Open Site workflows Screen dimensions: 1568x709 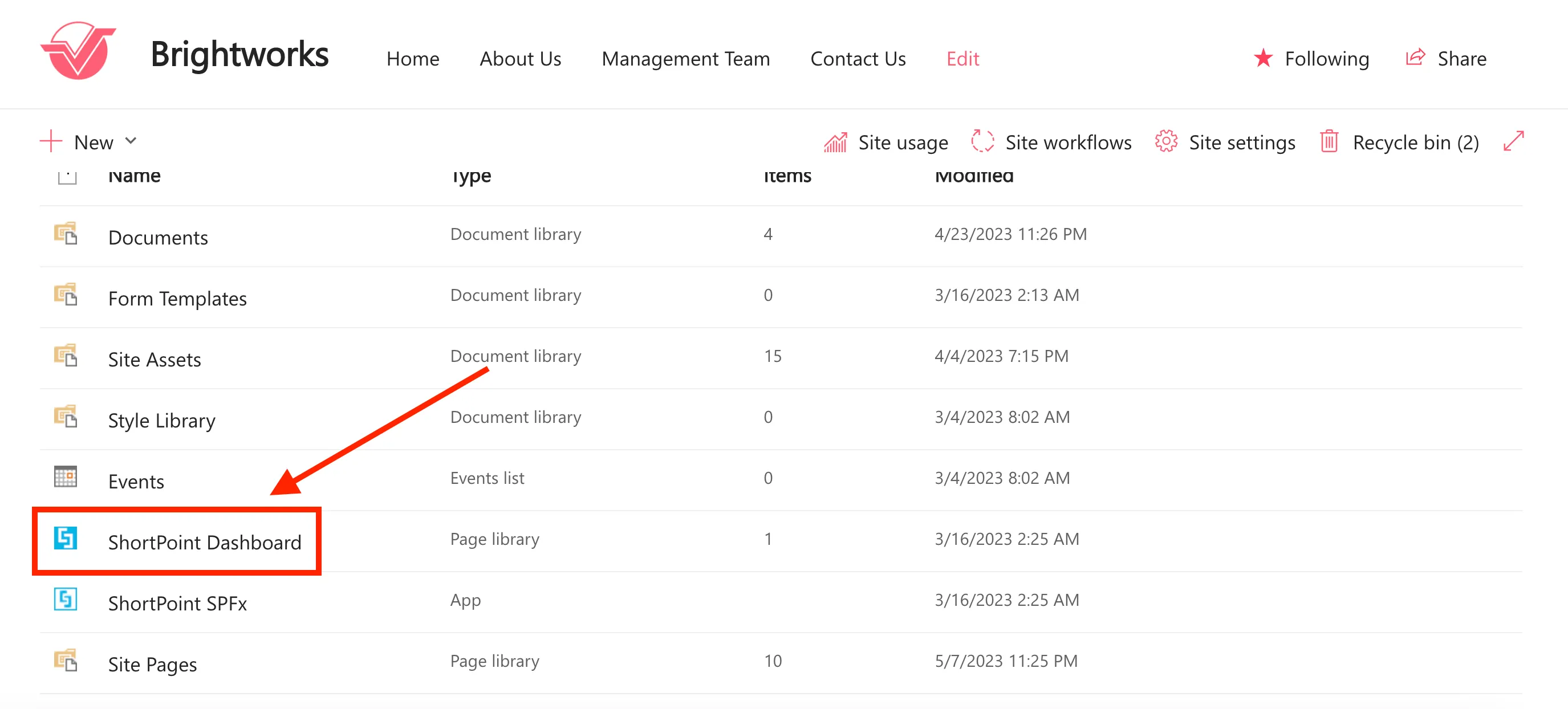coord(1069,142)
